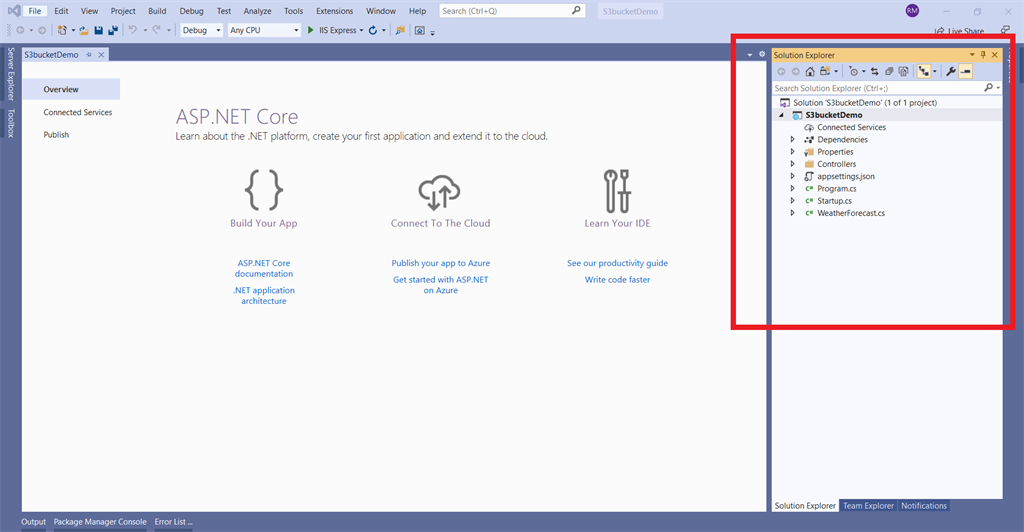Image resolution: width=1024 pixels, height=532 pixels.
Task: Open ASP.NET Core documentation link
Action: click(264, 268)
